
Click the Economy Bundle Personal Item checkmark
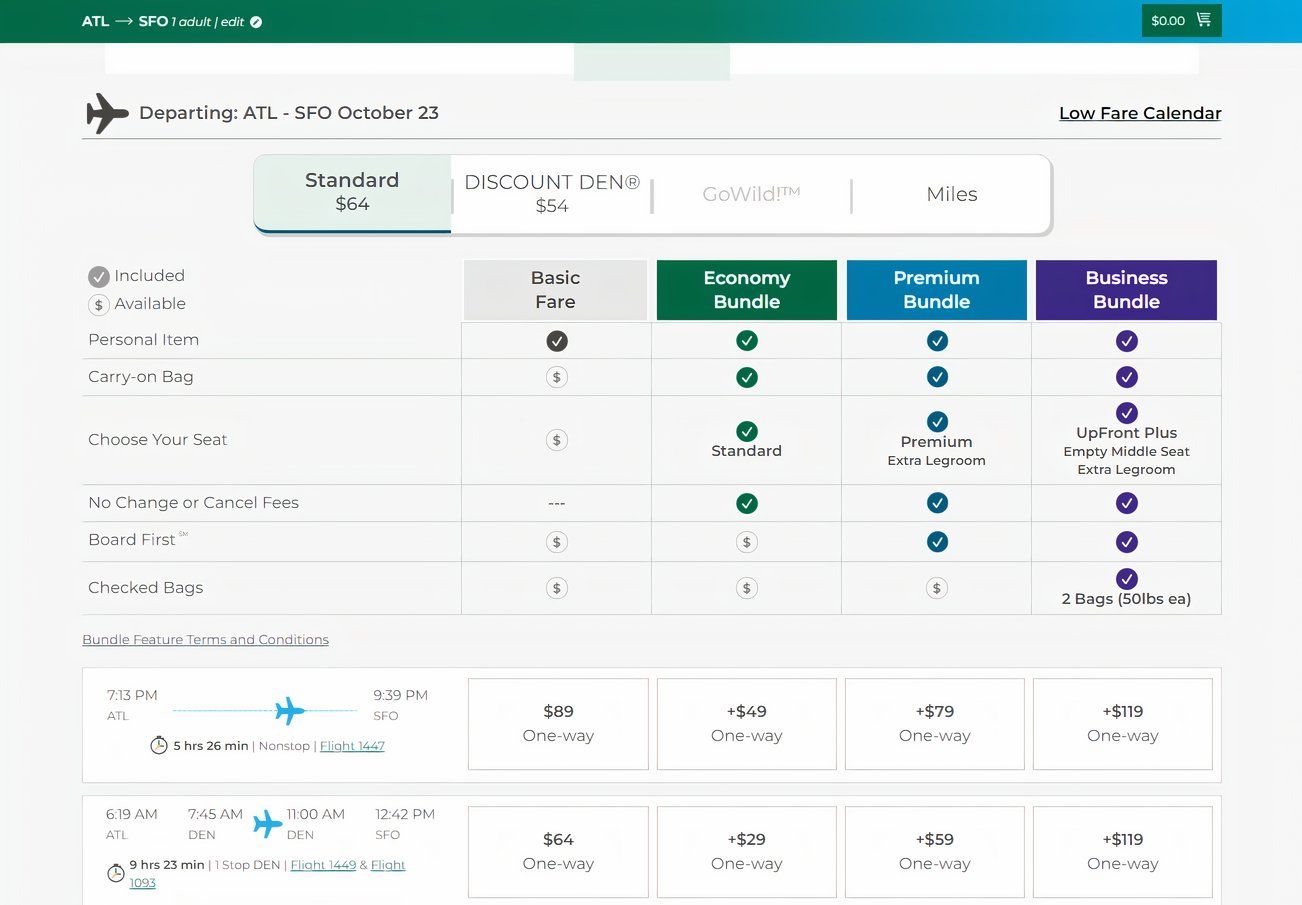coord(746,341)
